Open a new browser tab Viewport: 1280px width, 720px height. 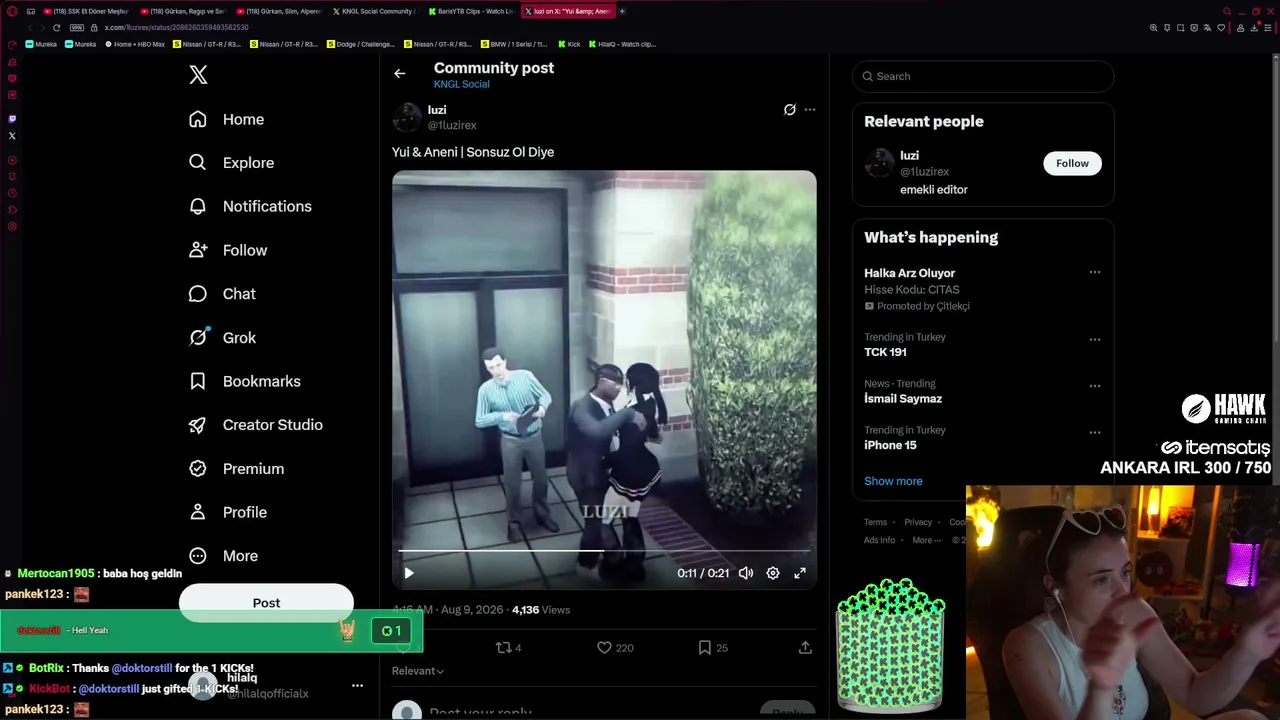622,11
